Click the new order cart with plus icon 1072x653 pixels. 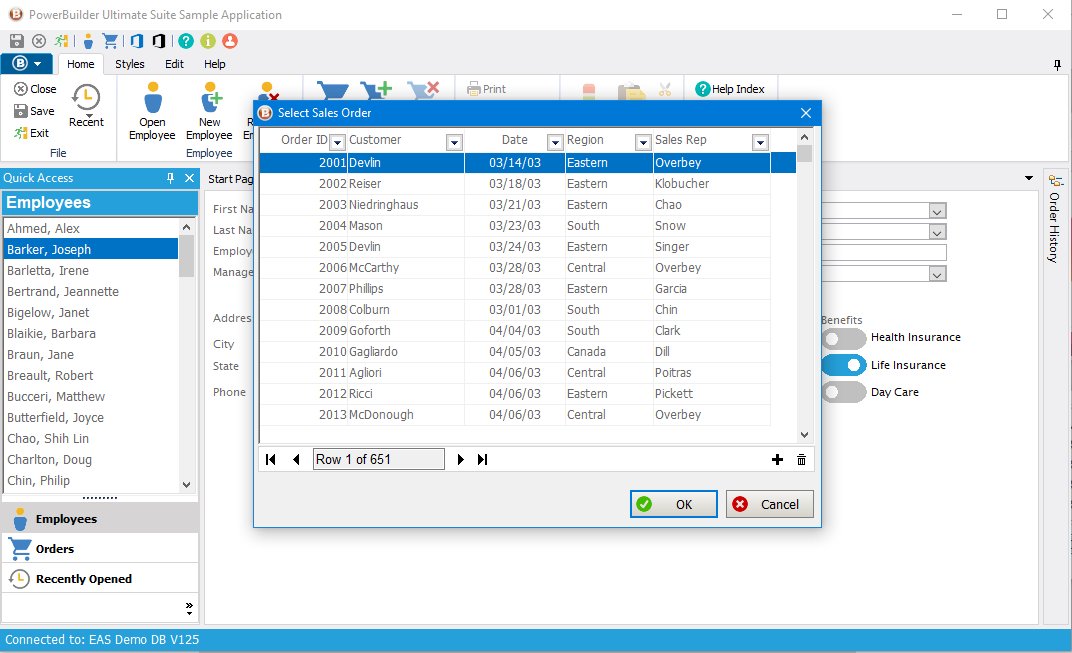pos(376,91)
